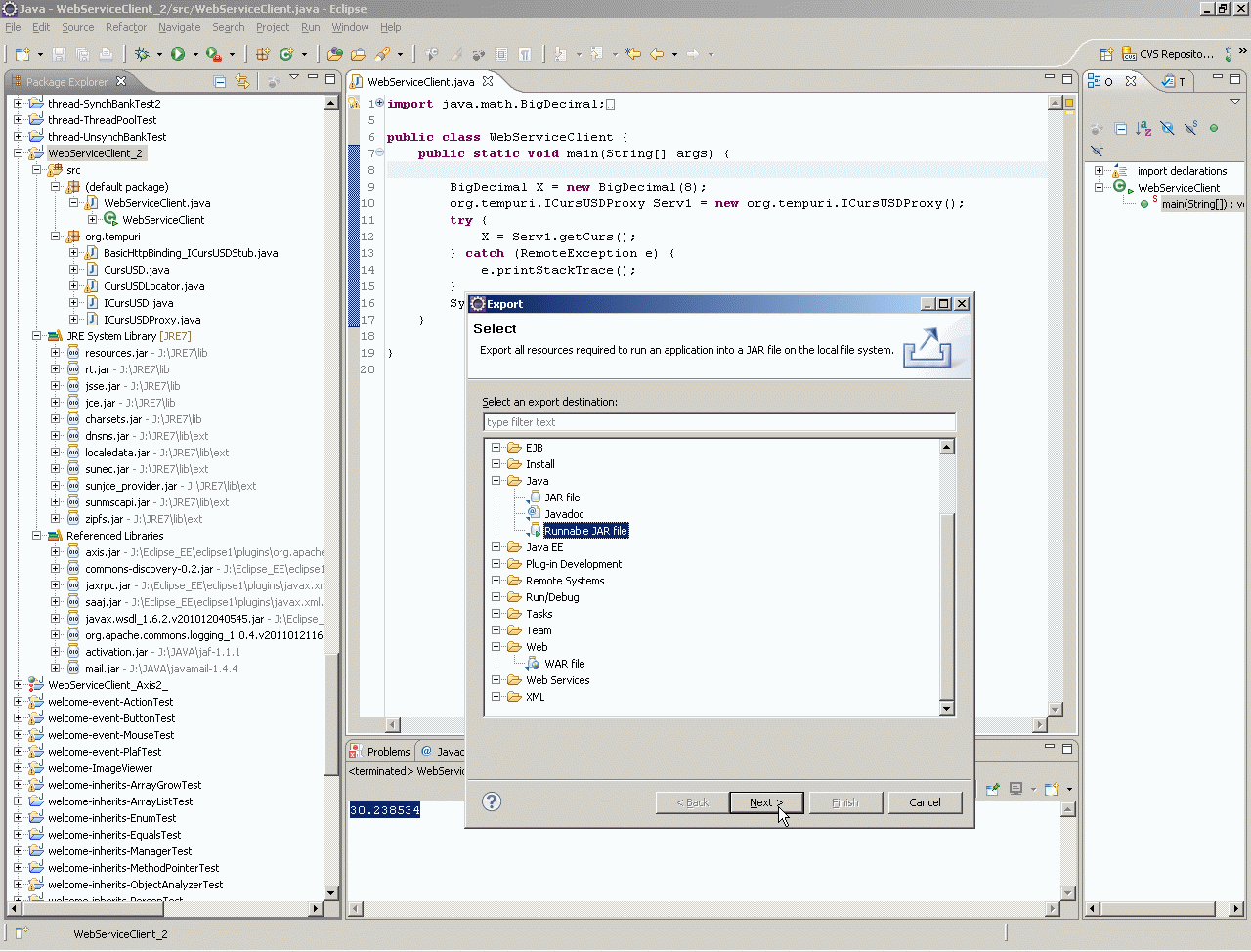
Task: Toggle Link with Editor in Package Explorer
Action: click(242, 82)
